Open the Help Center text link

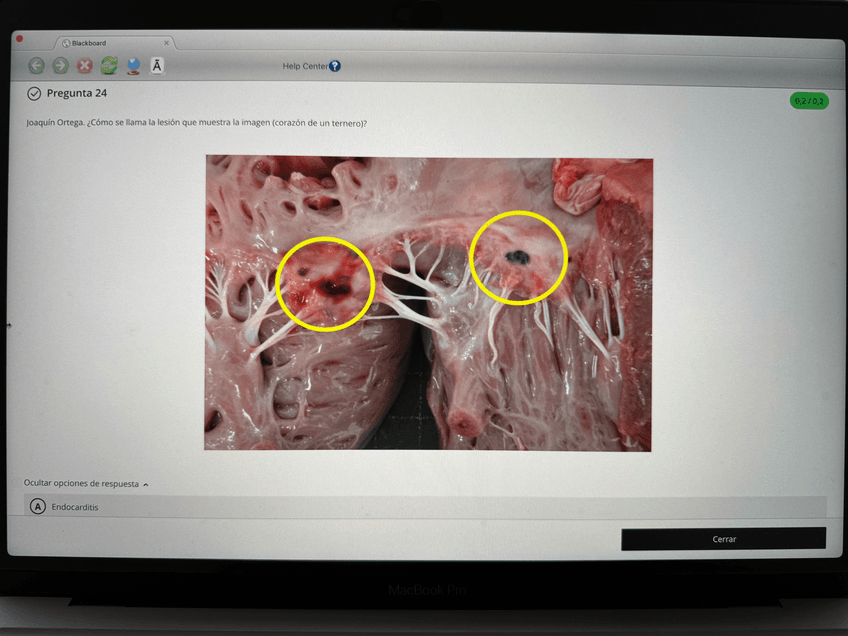pos(304,66)
